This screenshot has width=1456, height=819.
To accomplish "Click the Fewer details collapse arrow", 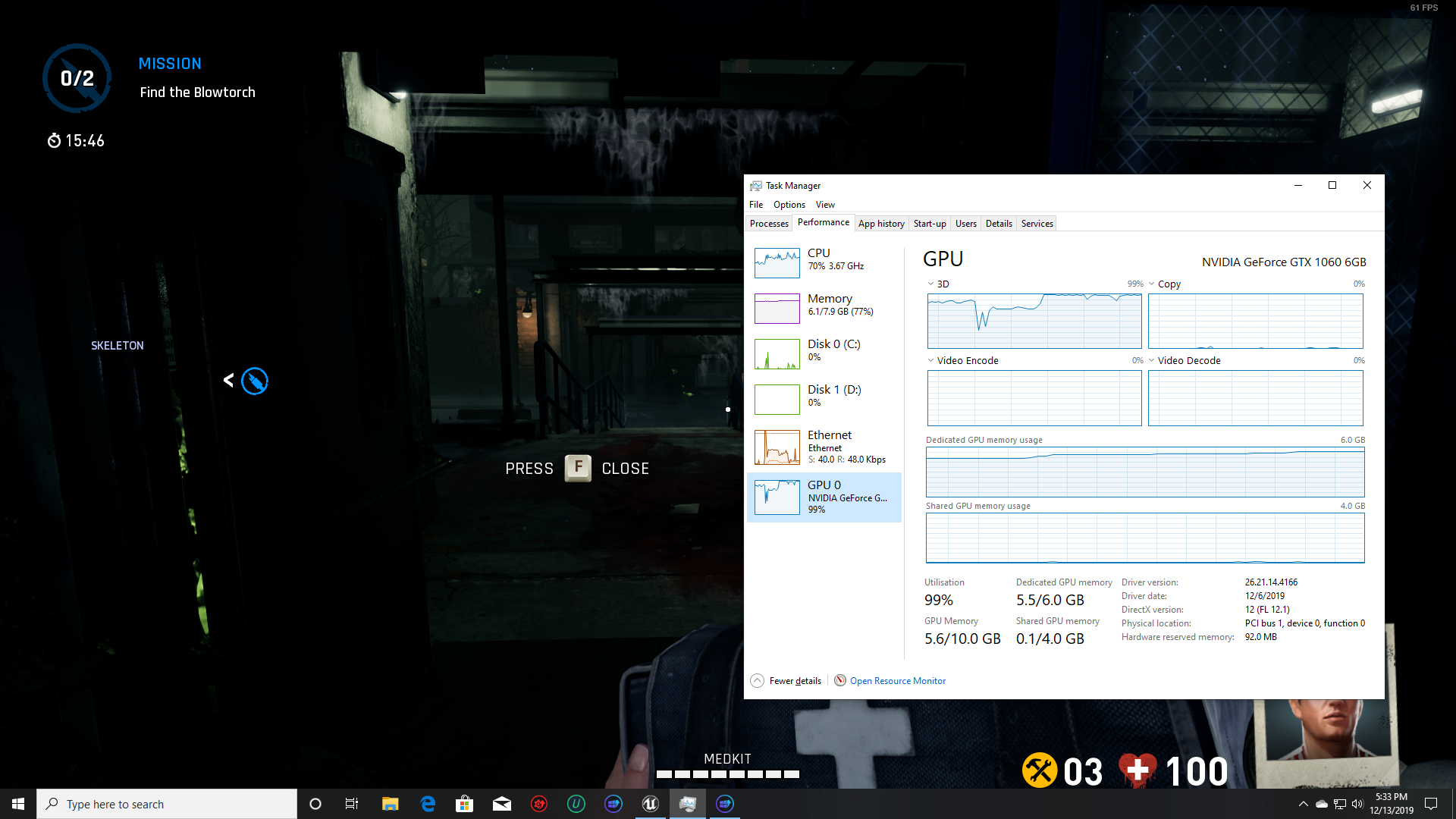I will tap(757, 681).
